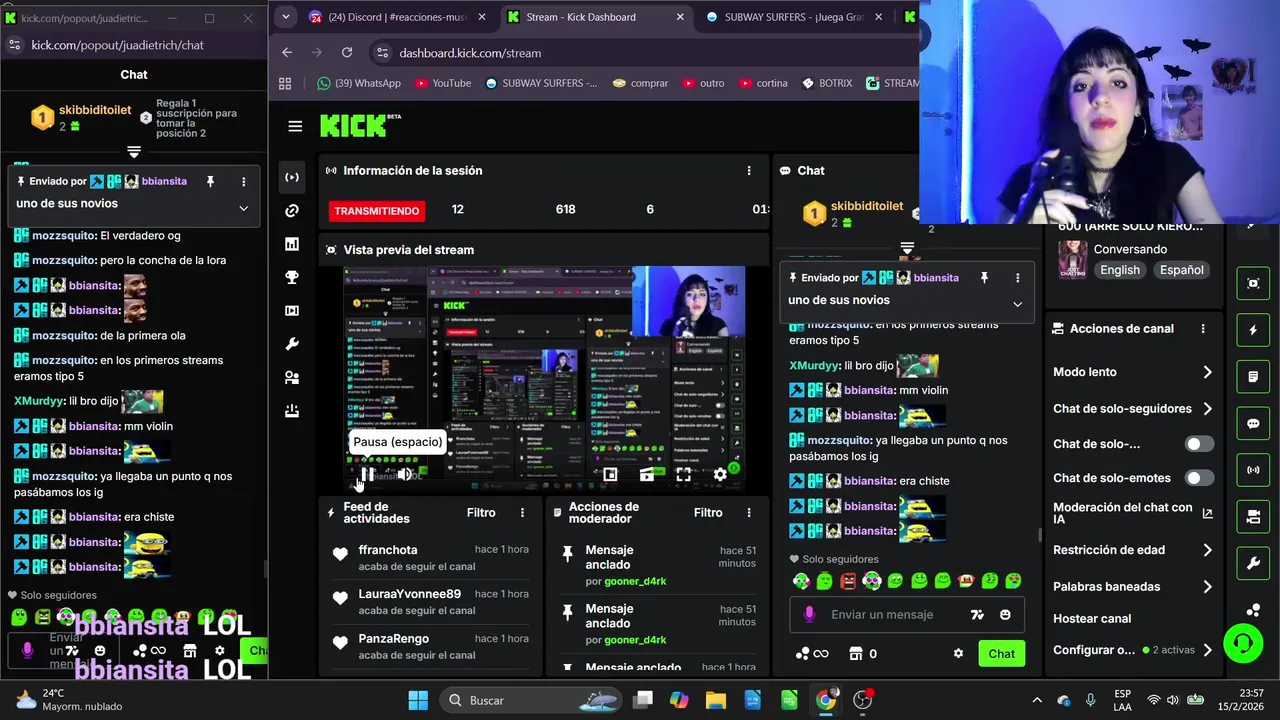
Task: Open the community users sidebar icon
Action: coord(292,378)
